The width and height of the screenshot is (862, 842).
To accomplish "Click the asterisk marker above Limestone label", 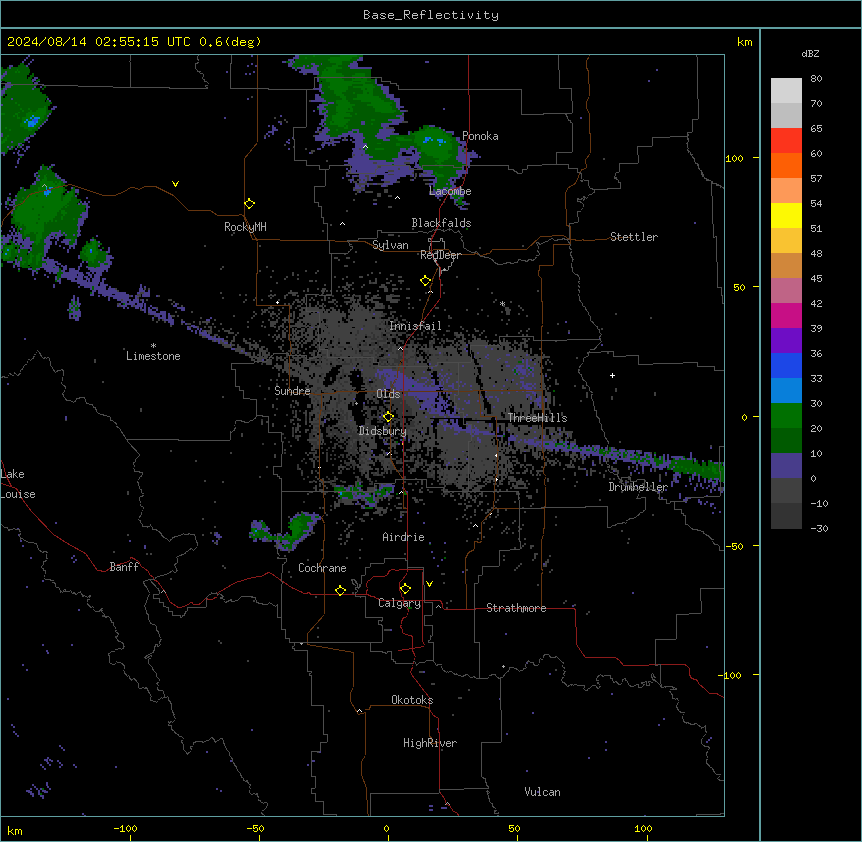I will pos(153,346).
